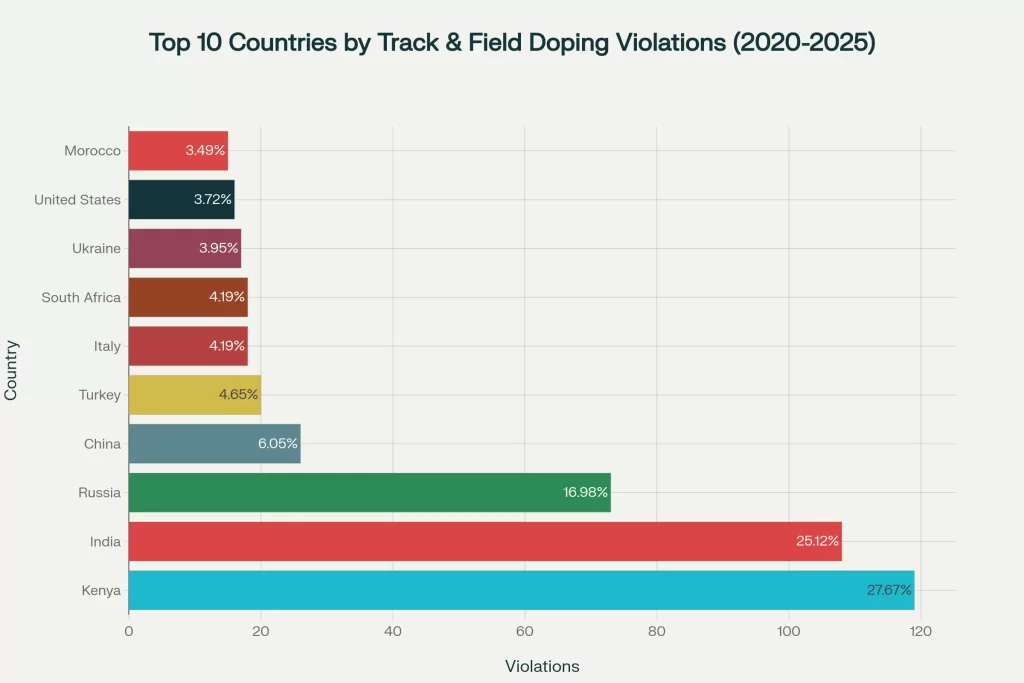Select the Turkey country label text
Screen dimensions: 1024x683
pos(100,394)
